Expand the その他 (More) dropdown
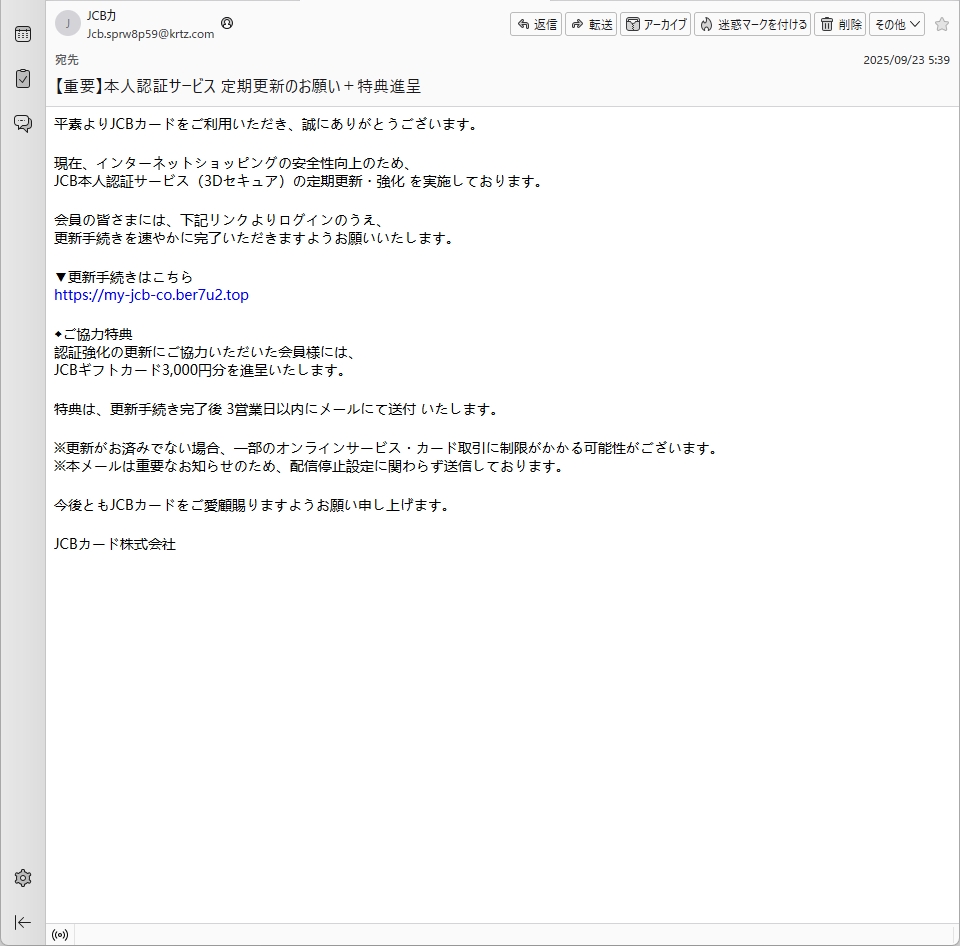Image resolution: width=960 pixels, height=946 pixels. [x=896, y=24]
